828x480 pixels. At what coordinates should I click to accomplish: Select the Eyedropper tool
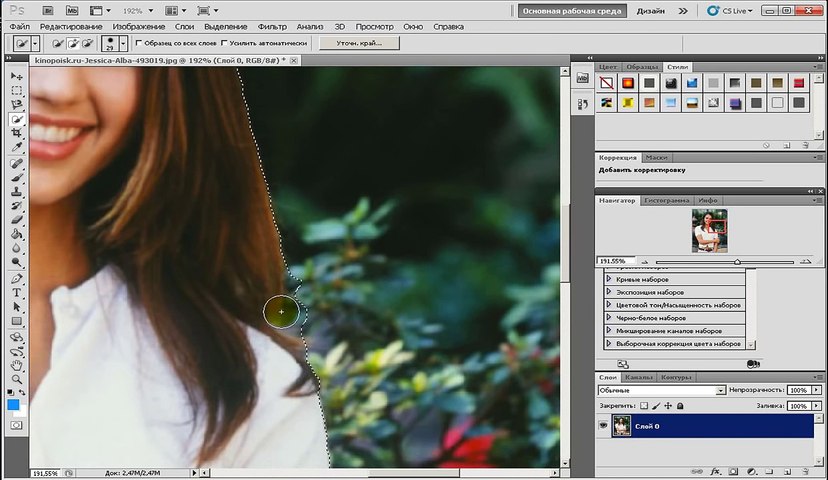click(x=17, y=147)
